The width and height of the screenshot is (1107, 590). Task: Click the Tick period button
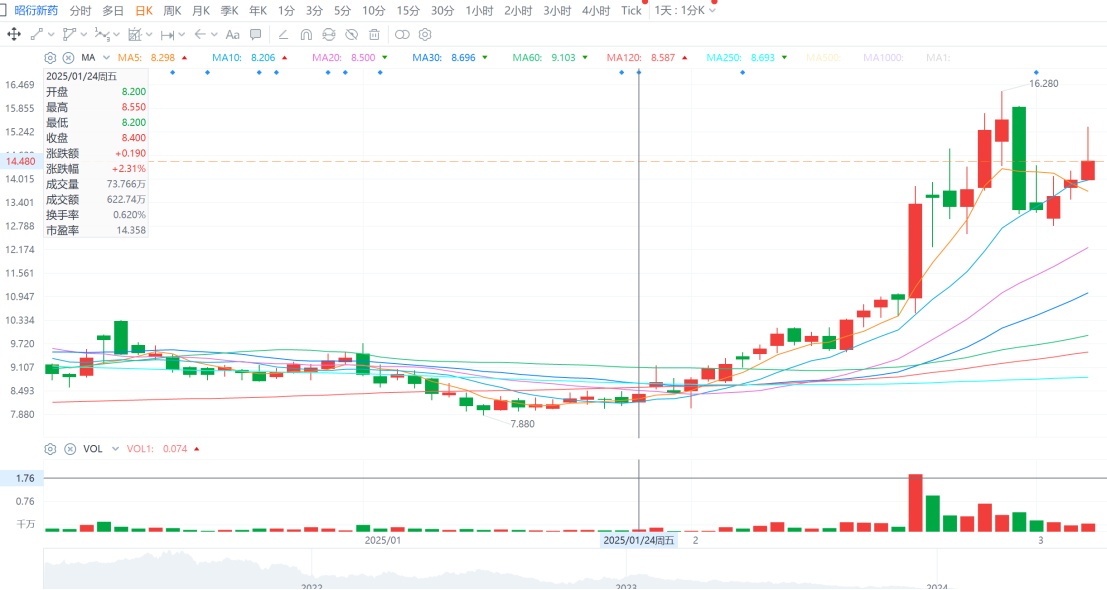click(631, 10)
